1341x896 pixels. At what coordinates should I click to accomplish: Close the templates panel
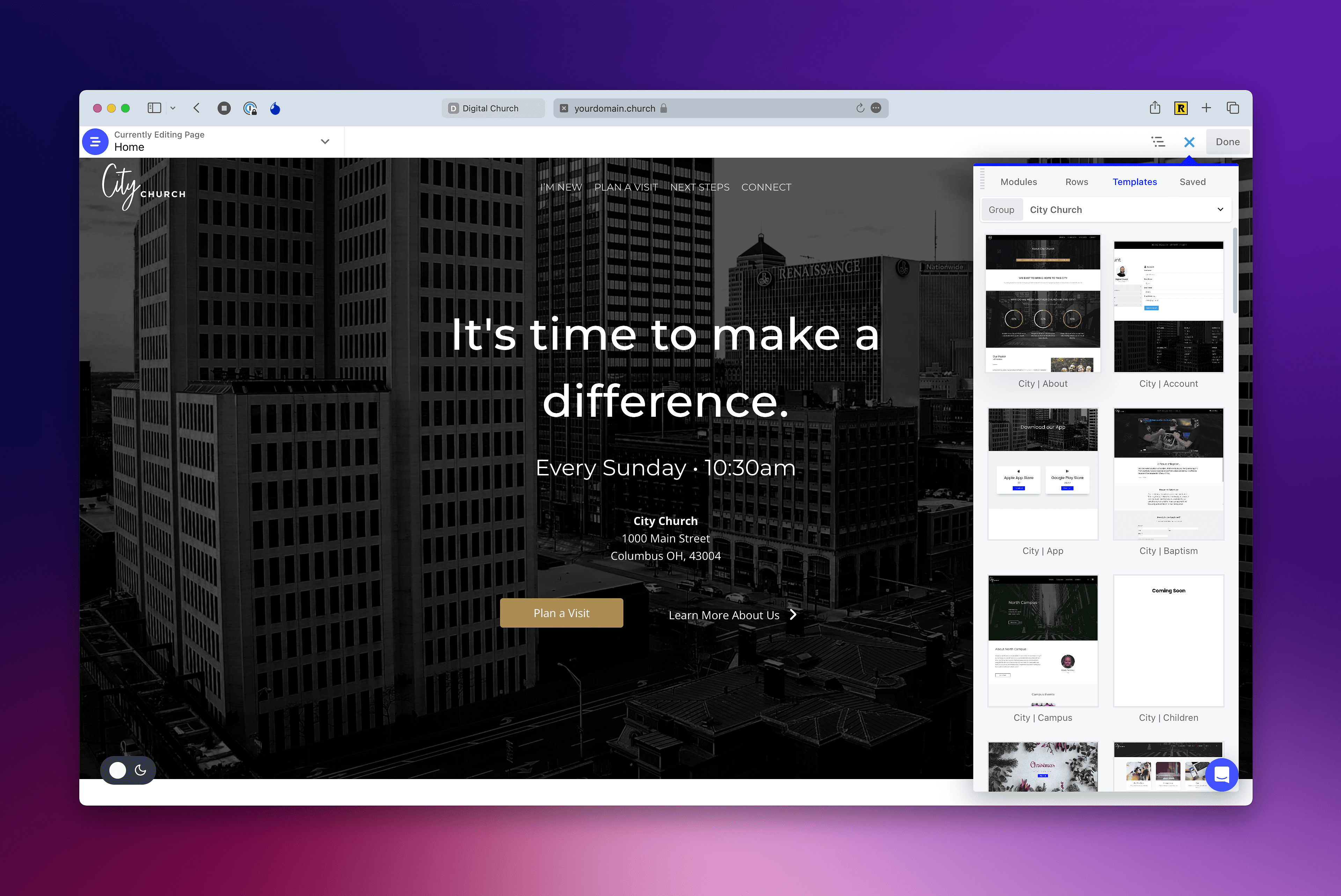1189,141
